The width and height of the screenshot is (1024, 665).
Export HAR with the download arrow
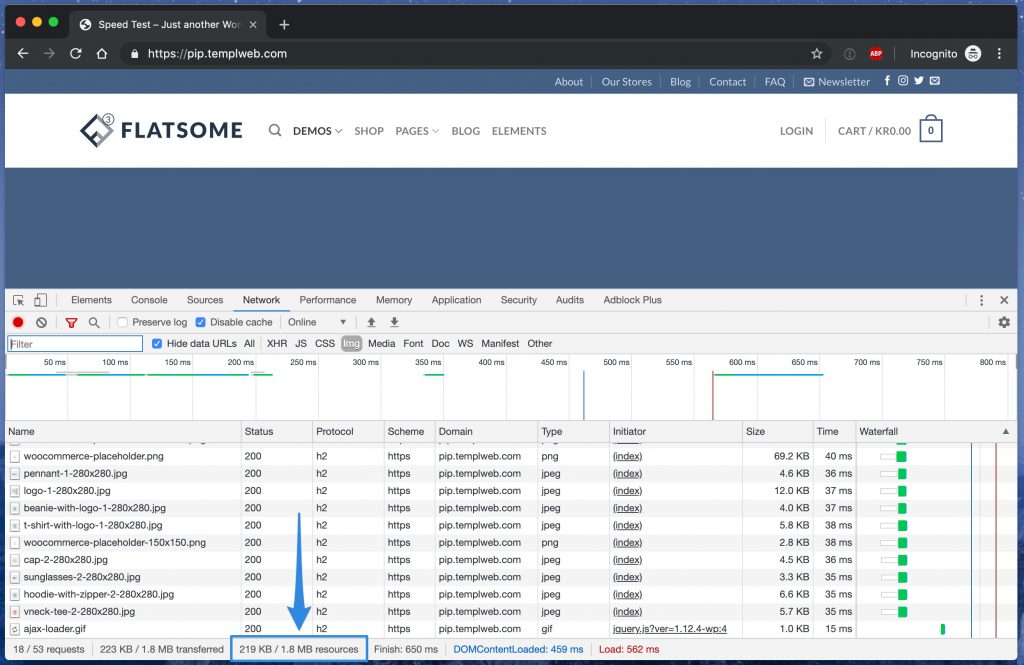(x=394, y=322)
